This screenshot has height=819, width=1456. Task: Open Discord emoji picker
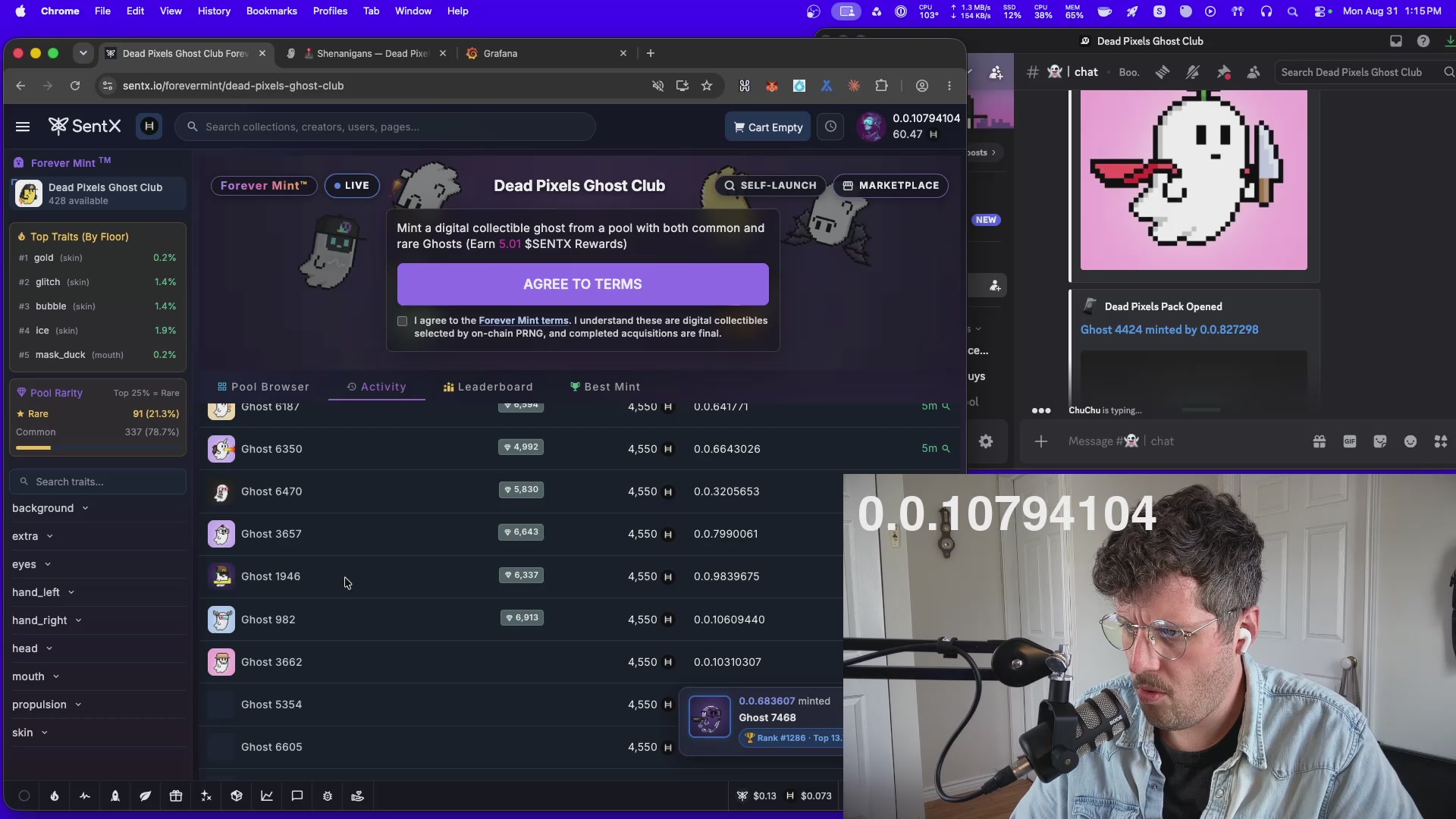(1410, 441)
